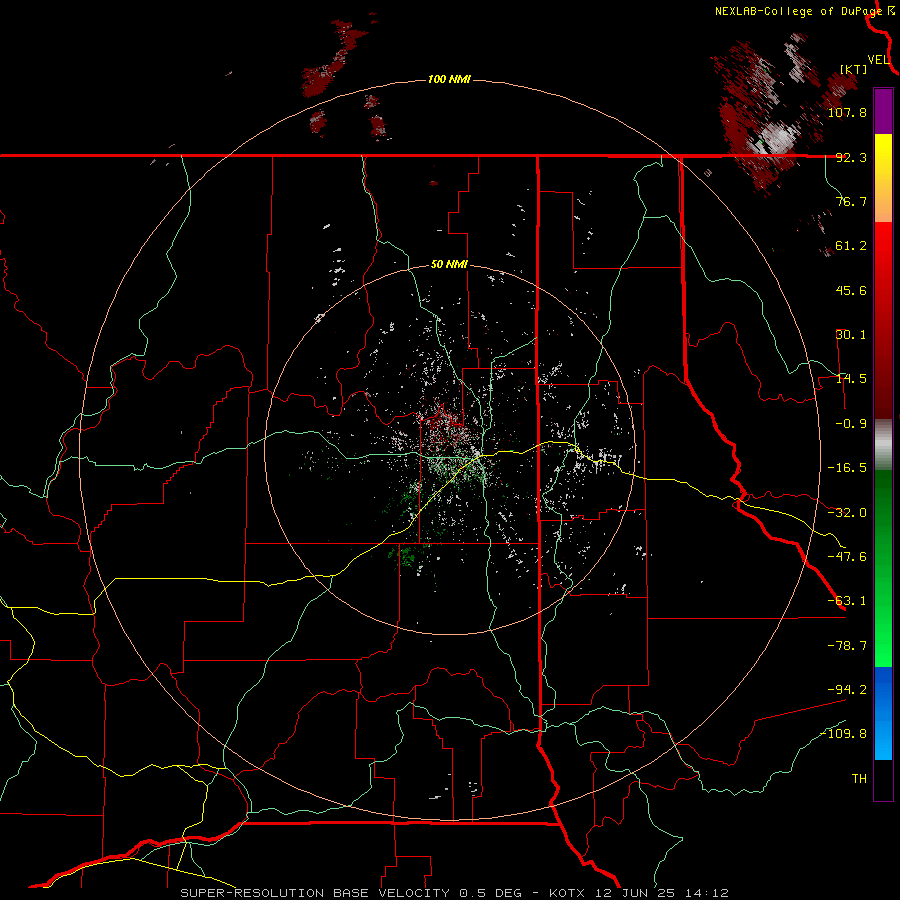Viewport: 900px width, 900px height.
Task: Click the 0.5 DEG elevation text in footer
Action: (490, 893)
